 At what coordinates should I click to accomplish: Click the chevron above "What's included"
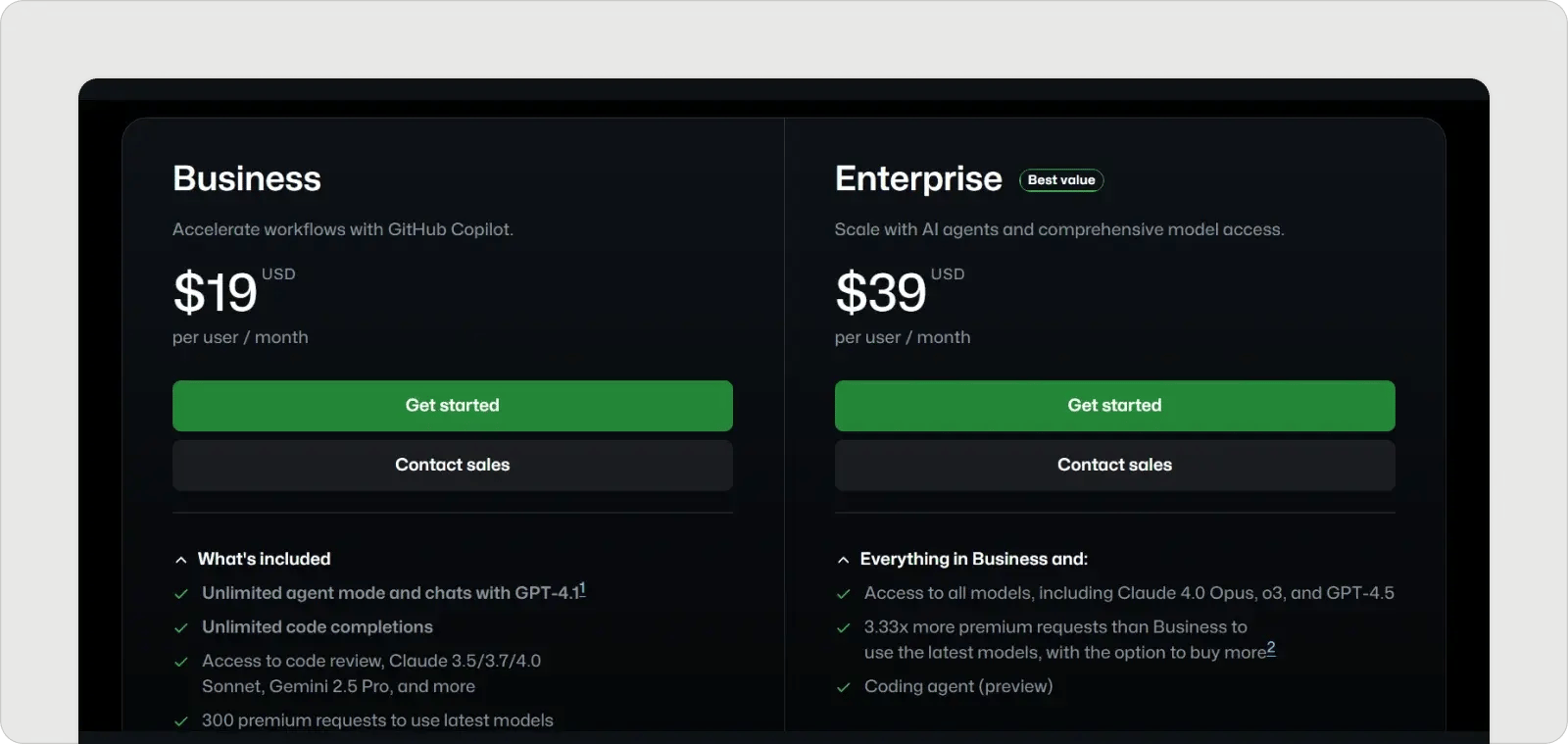click(180, 559)
